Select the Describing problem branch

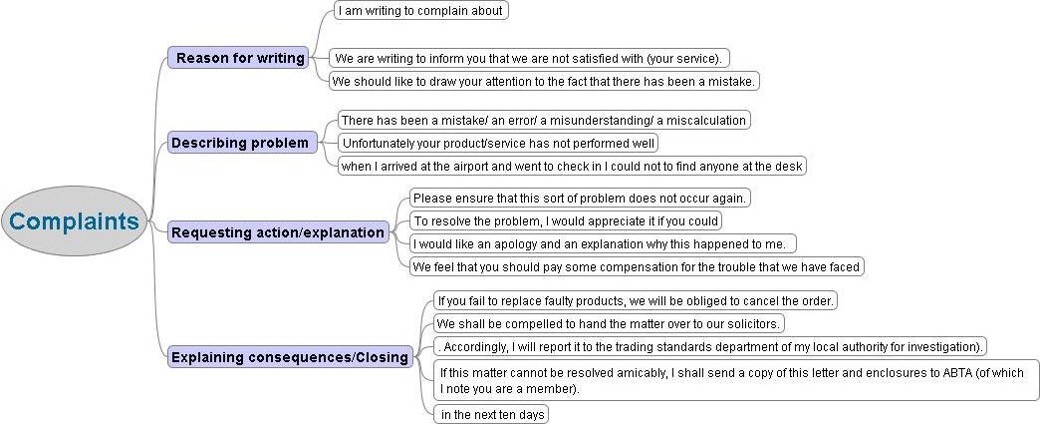pos(241,143)
